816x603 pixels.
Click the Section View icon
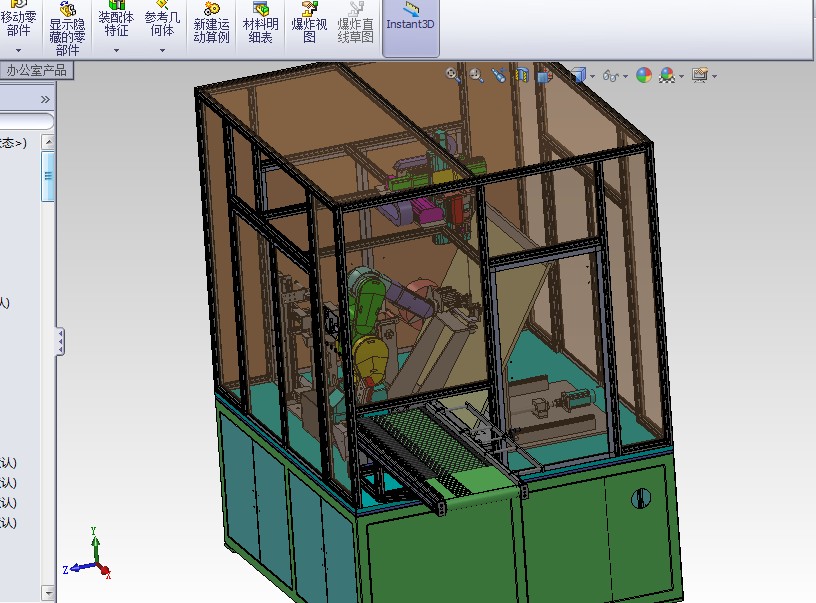point(521,75)
